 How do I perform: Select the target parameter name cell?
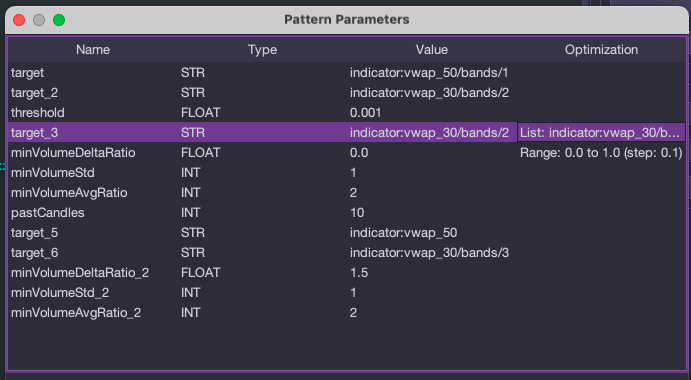click(x=27, y=72)
